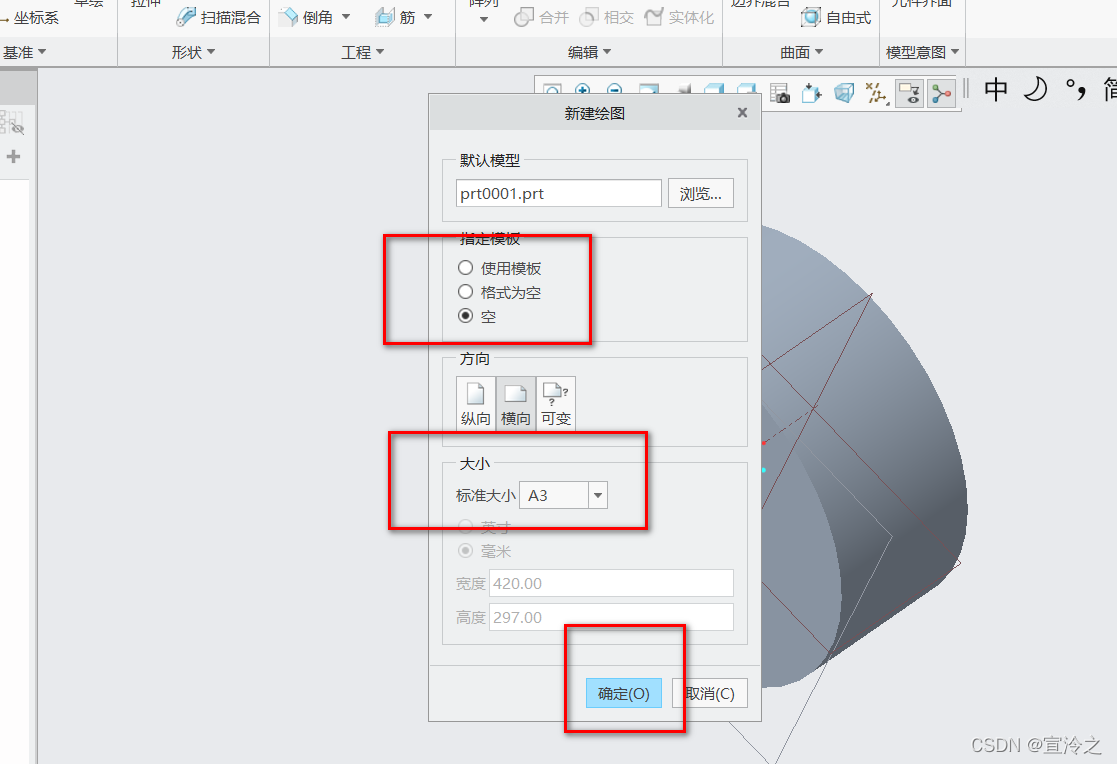1117x764 pixels.
Task: Click the model tree settings icon at left
Action: (11, 123)
